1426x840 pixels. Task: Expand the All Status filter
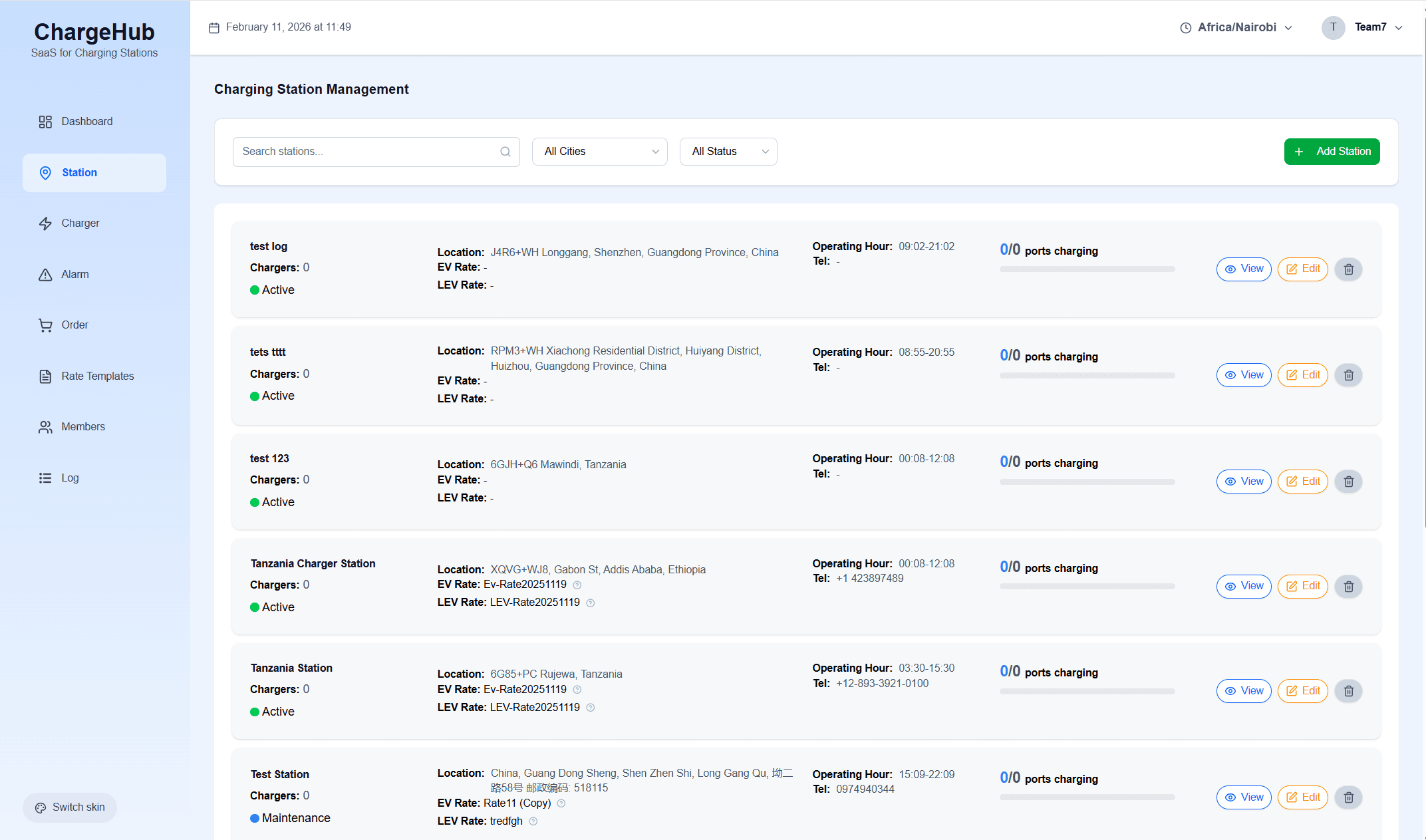tap(728, 152)
